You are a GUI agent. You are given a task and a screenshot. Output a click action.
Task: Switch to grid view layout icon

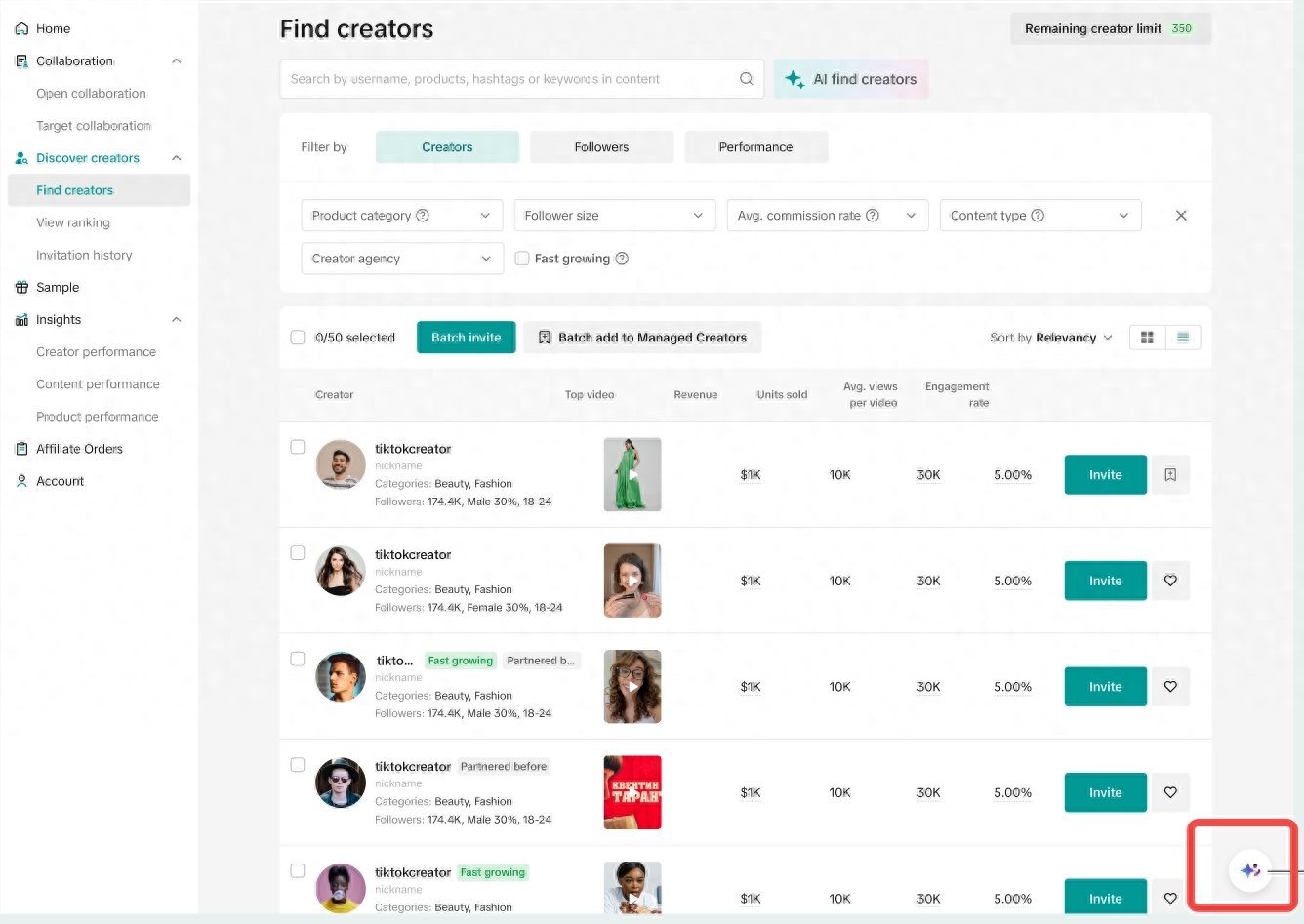[x=1147, y=338]
